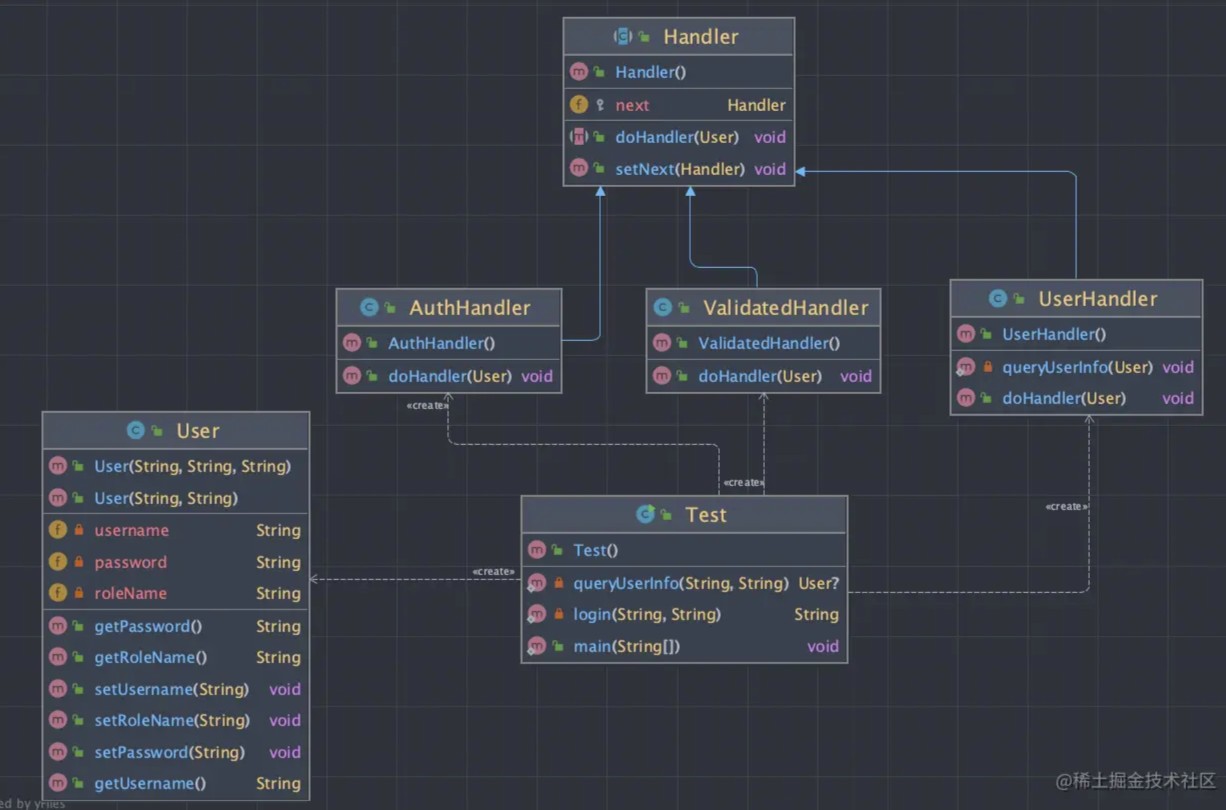This screenshot has height=810, width=1226.
Task: Click the method icon beside Handler() constructor
Action: pos(579,72)
